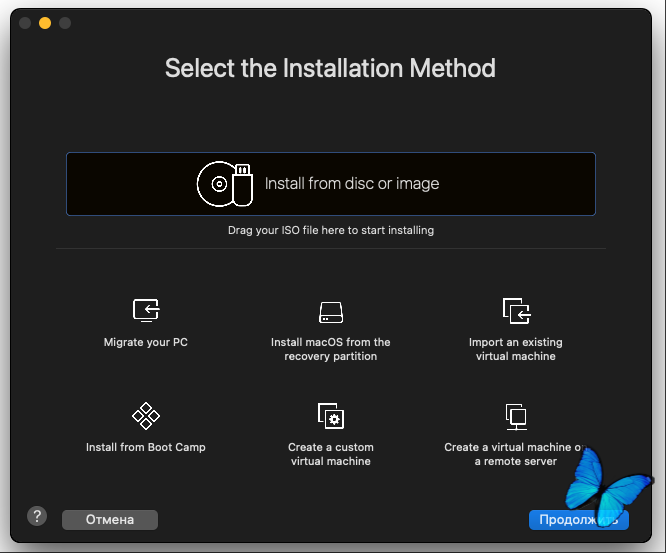Screen dimensions: 666x553
Task: Choose "Import an existing virtual machine" text
Action: point(516,349)
